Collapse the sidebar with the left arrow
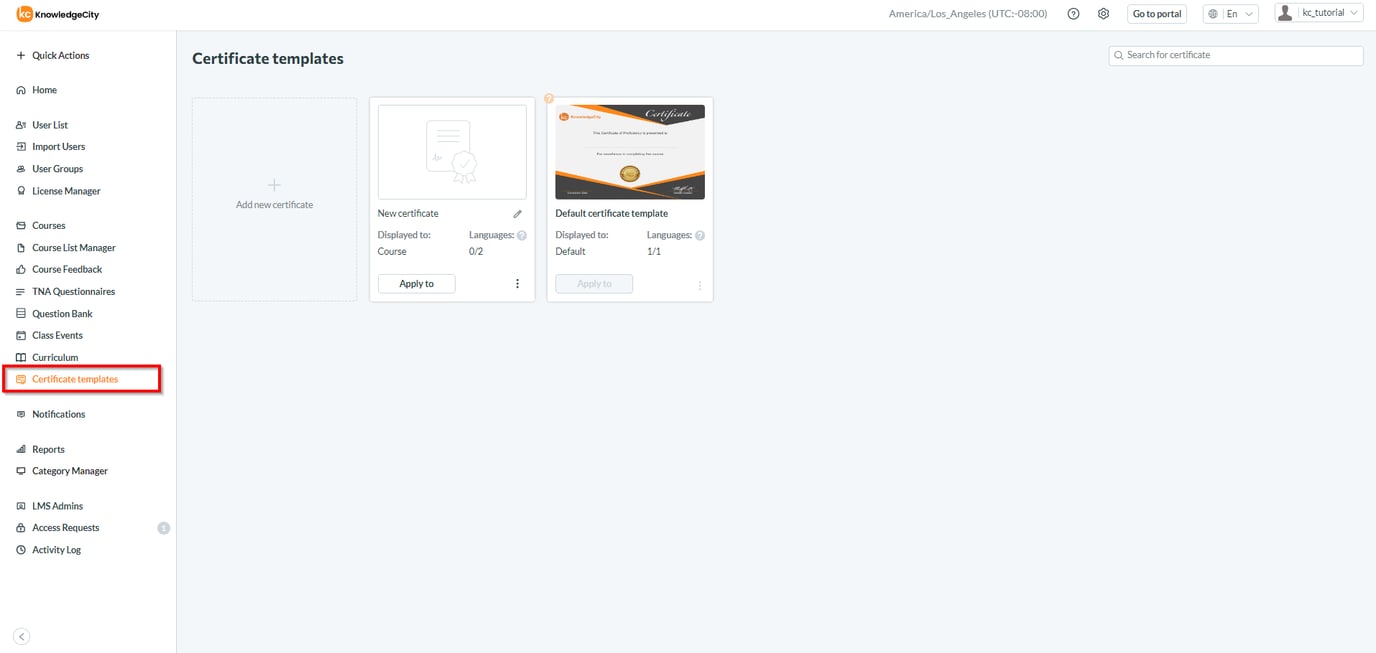The height and width of the screenshot is (653, 1376). (21, 636)
